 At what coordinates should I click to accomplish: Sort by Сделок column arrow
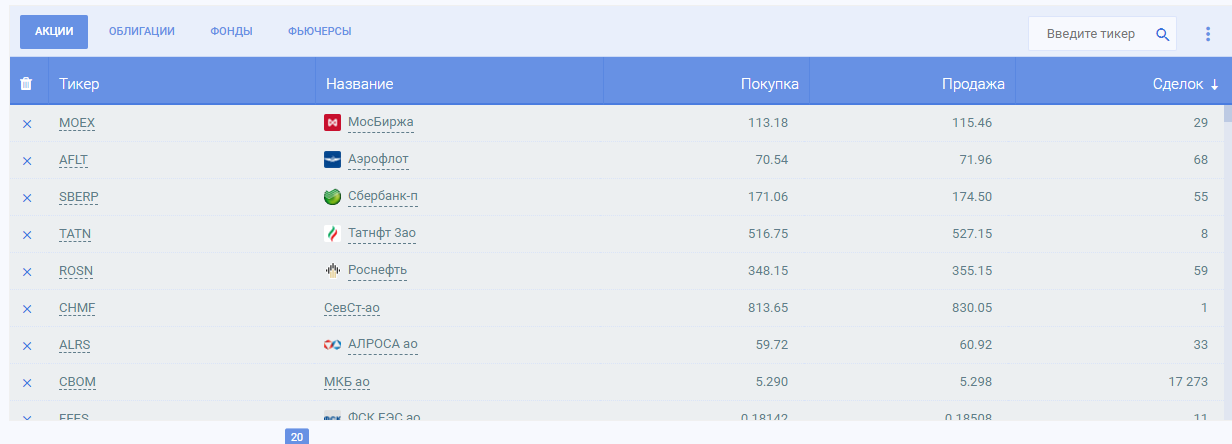point(1214,84)
